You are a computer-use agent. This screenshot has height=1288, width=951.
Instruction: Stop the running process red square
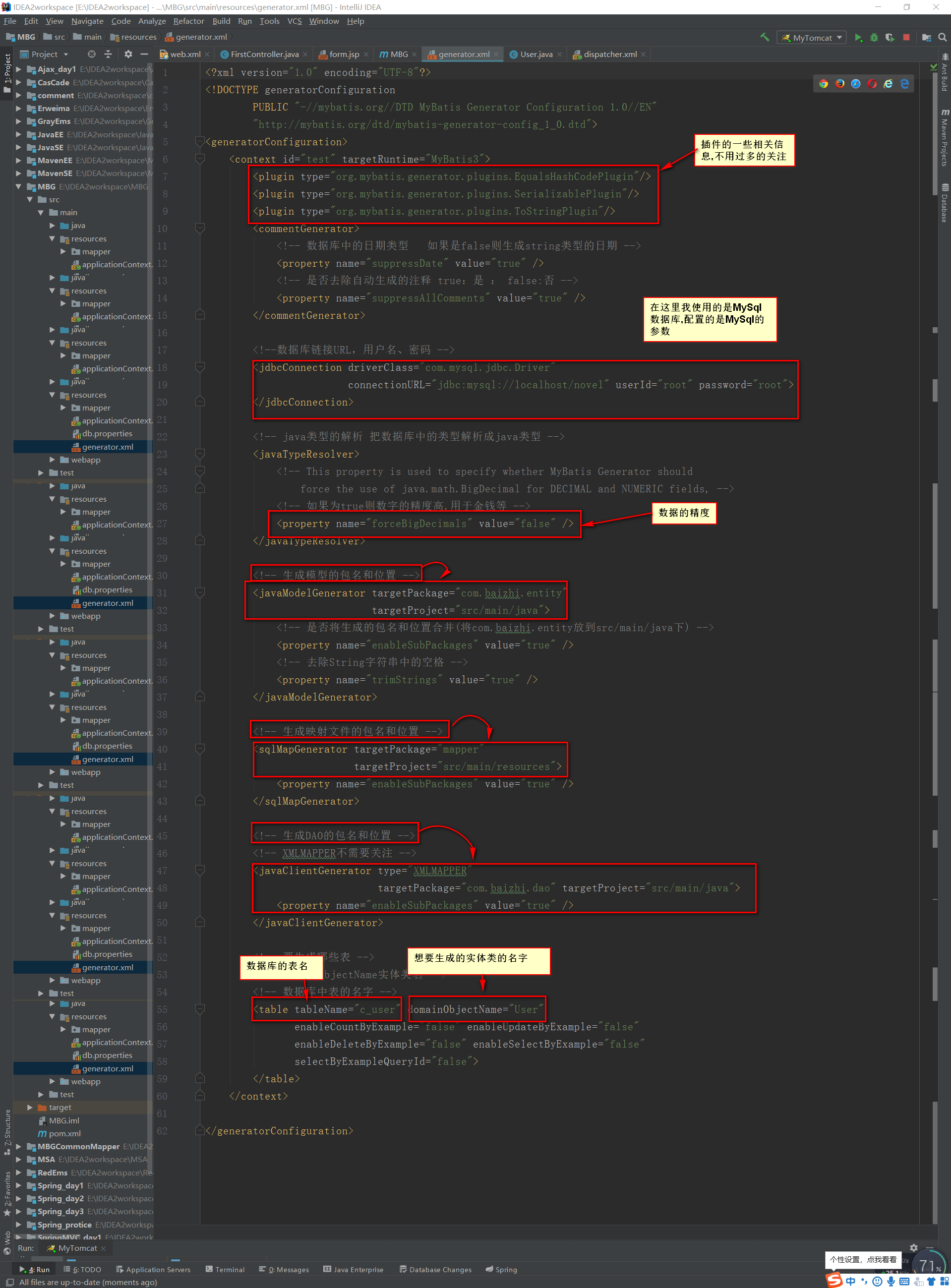(x=906, y=37)
